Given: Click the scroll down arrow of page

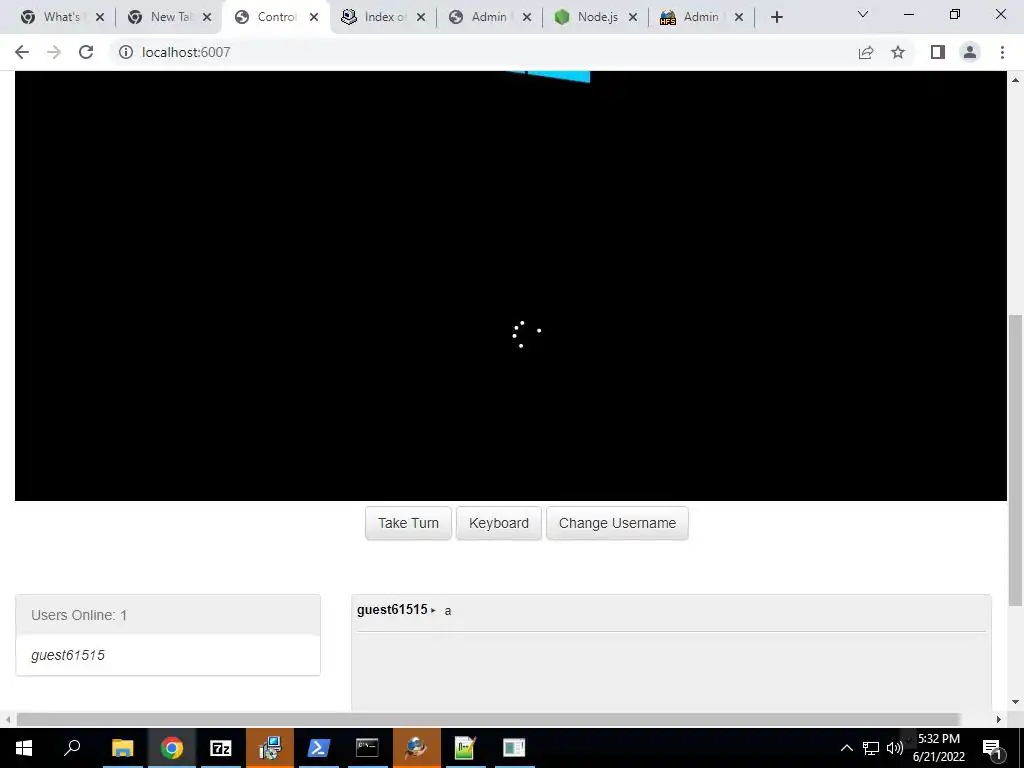Looking at the screenshot, I should [x=1016, y=702].
